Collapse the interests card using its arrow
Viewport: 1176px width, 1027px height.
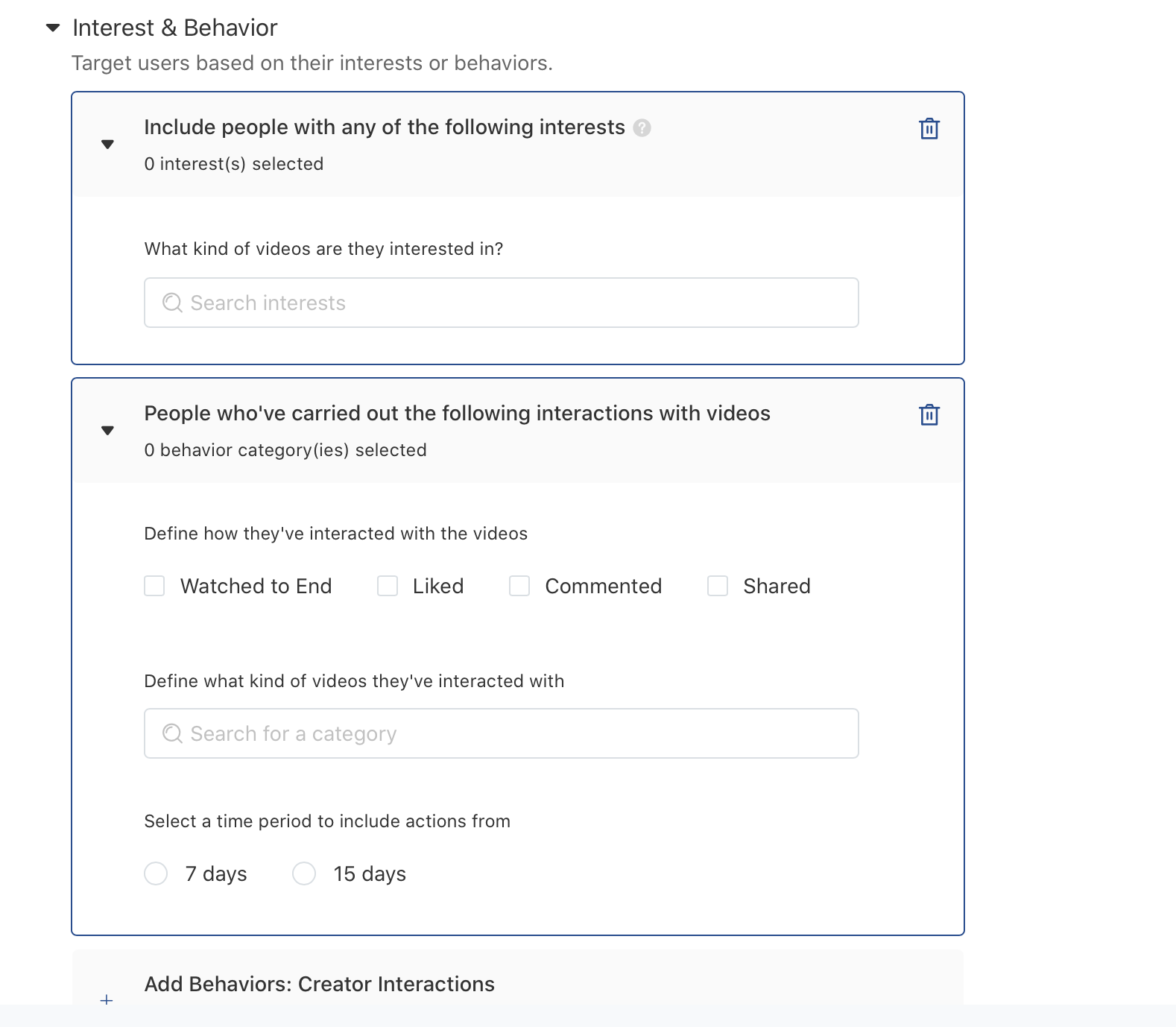tap(107, 145)
